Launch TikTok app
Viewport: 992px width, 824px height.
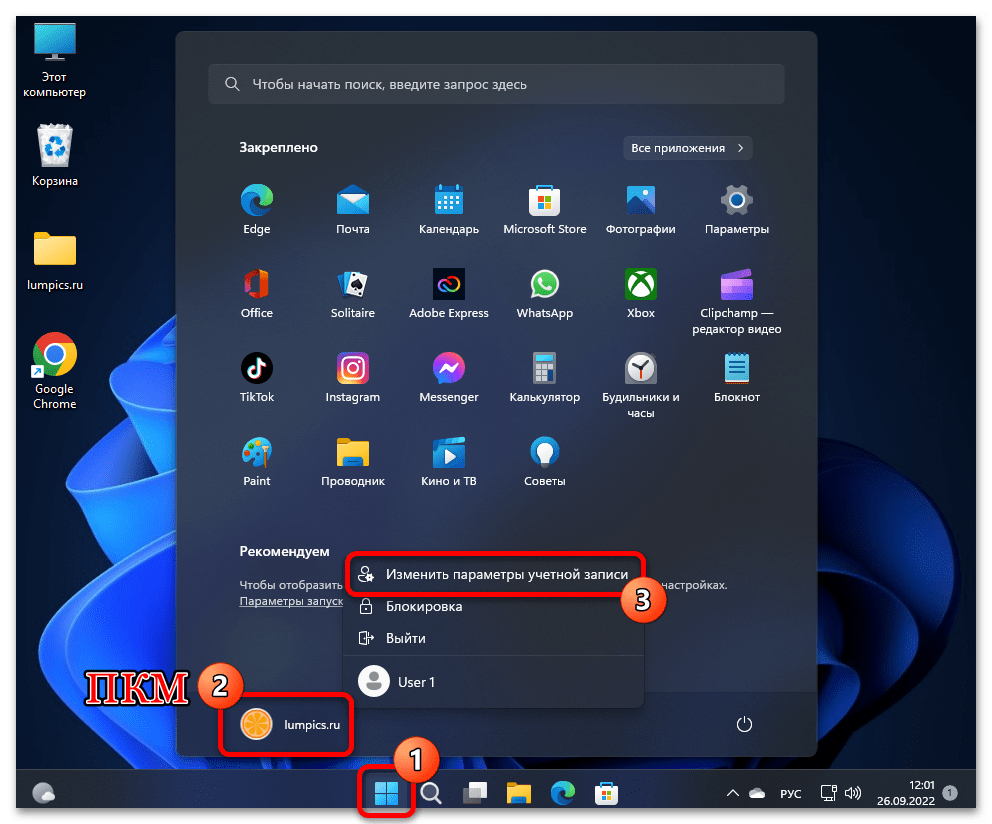coord(256,378)
